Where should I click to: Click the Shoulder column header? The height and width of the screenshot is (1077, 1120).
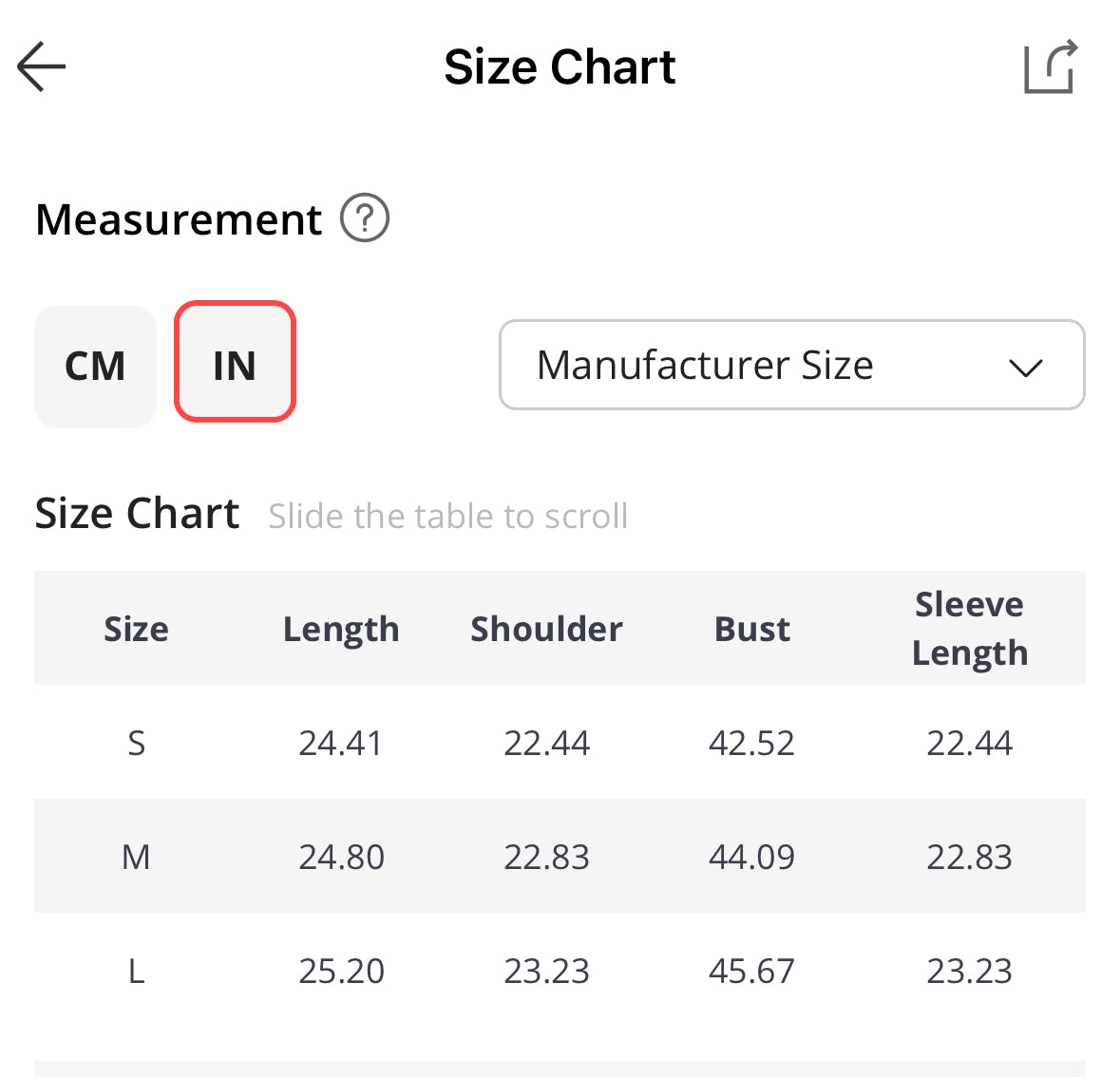tap(546, 629)
